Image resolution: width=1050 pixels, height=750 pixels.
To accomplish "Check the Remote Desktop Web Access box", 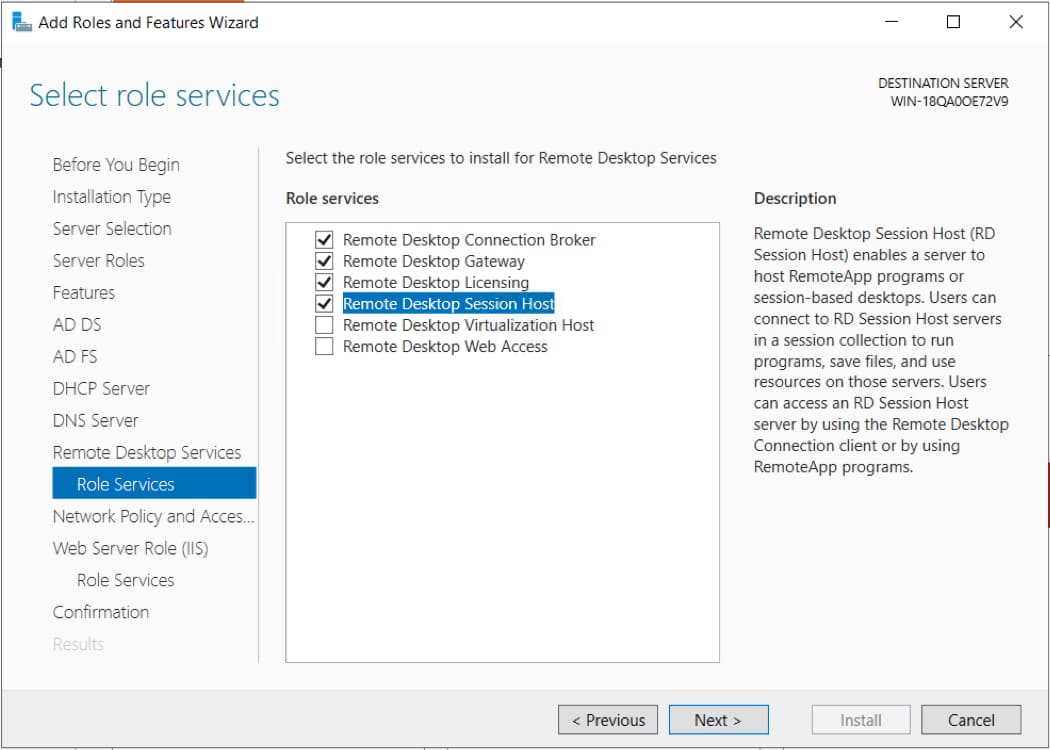I will point(323,347).
